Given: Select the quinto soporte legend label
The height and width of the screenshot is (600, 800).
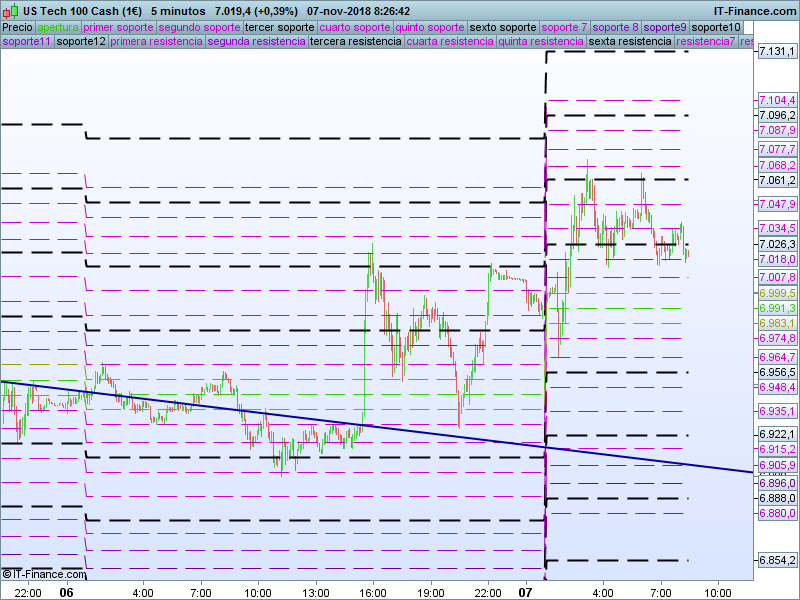Looking at the screenshot, I should [x=430, y=27].
